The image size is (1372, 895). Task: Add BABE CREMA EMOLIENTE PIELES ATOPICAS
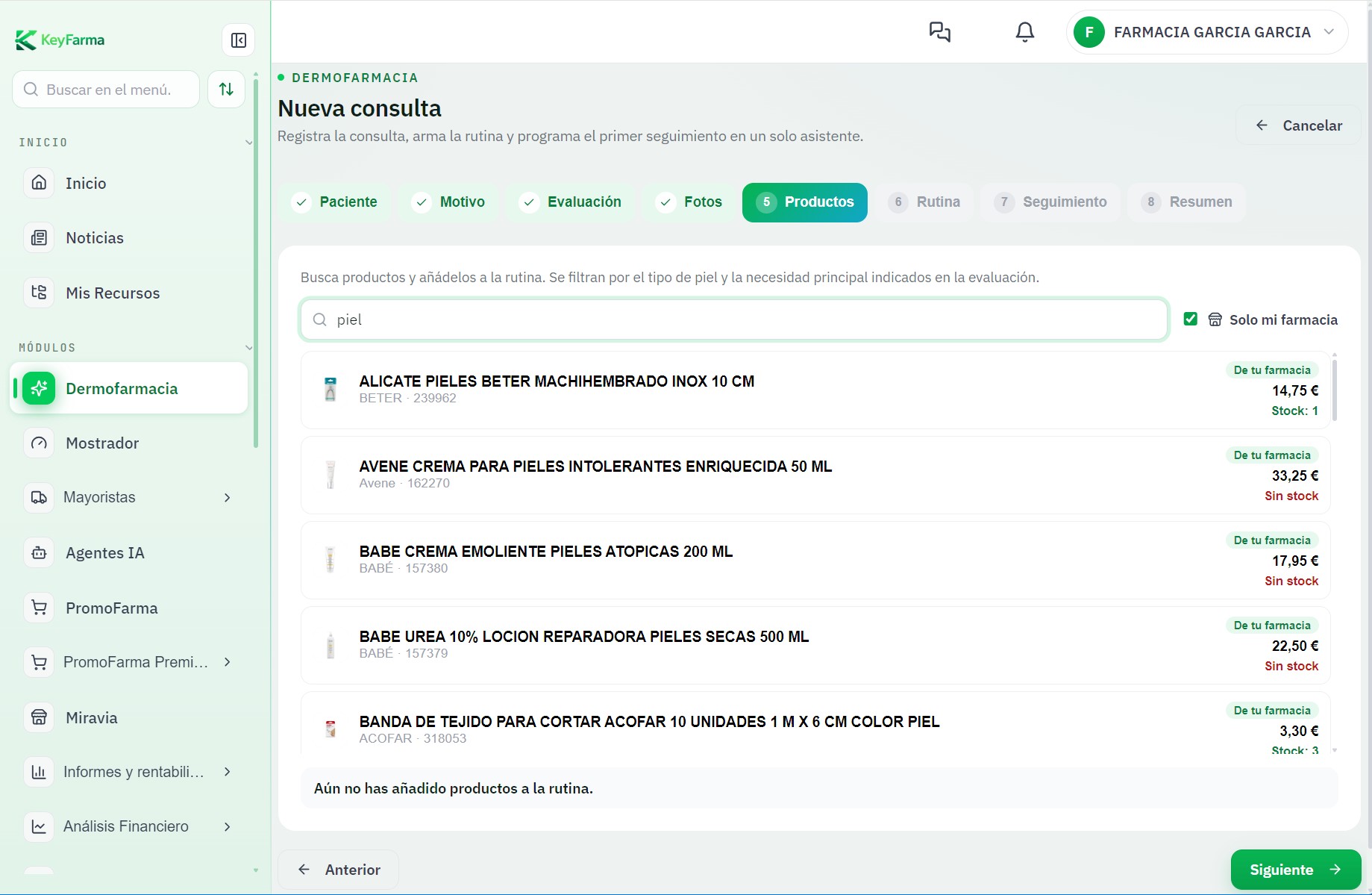pos(815,560)
